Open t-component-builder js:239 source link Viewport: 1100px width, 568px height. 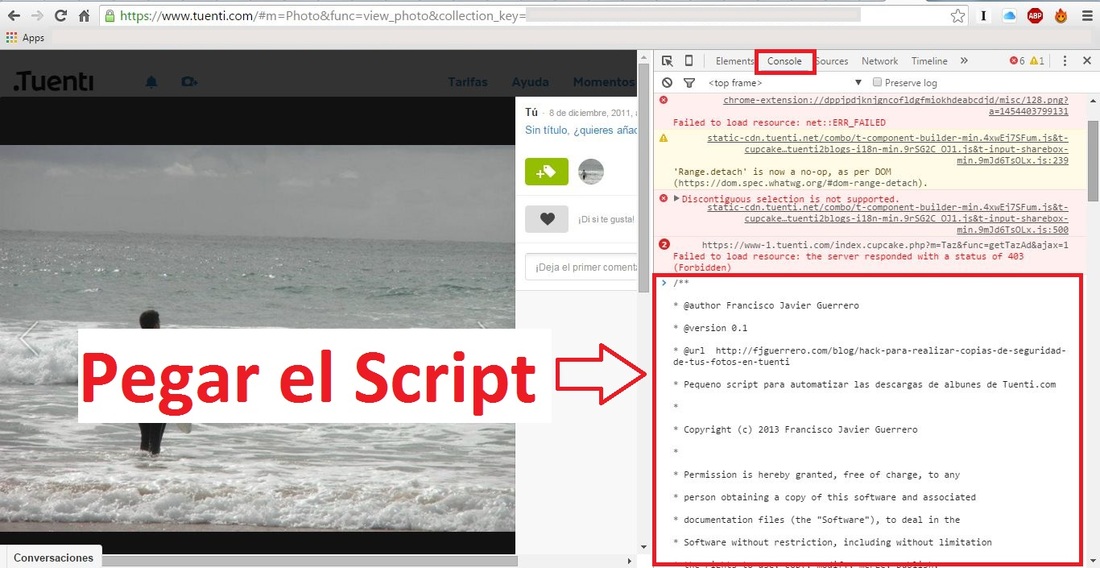888,149
